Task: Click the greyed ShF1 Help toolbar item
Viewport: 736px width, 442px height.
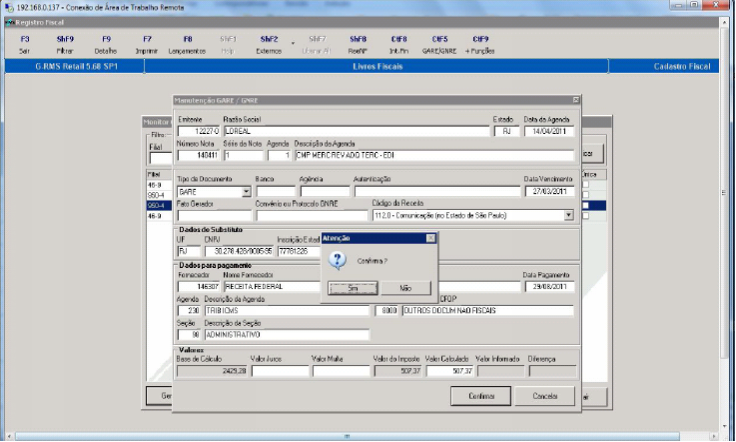Action: (x=228, y=45)
